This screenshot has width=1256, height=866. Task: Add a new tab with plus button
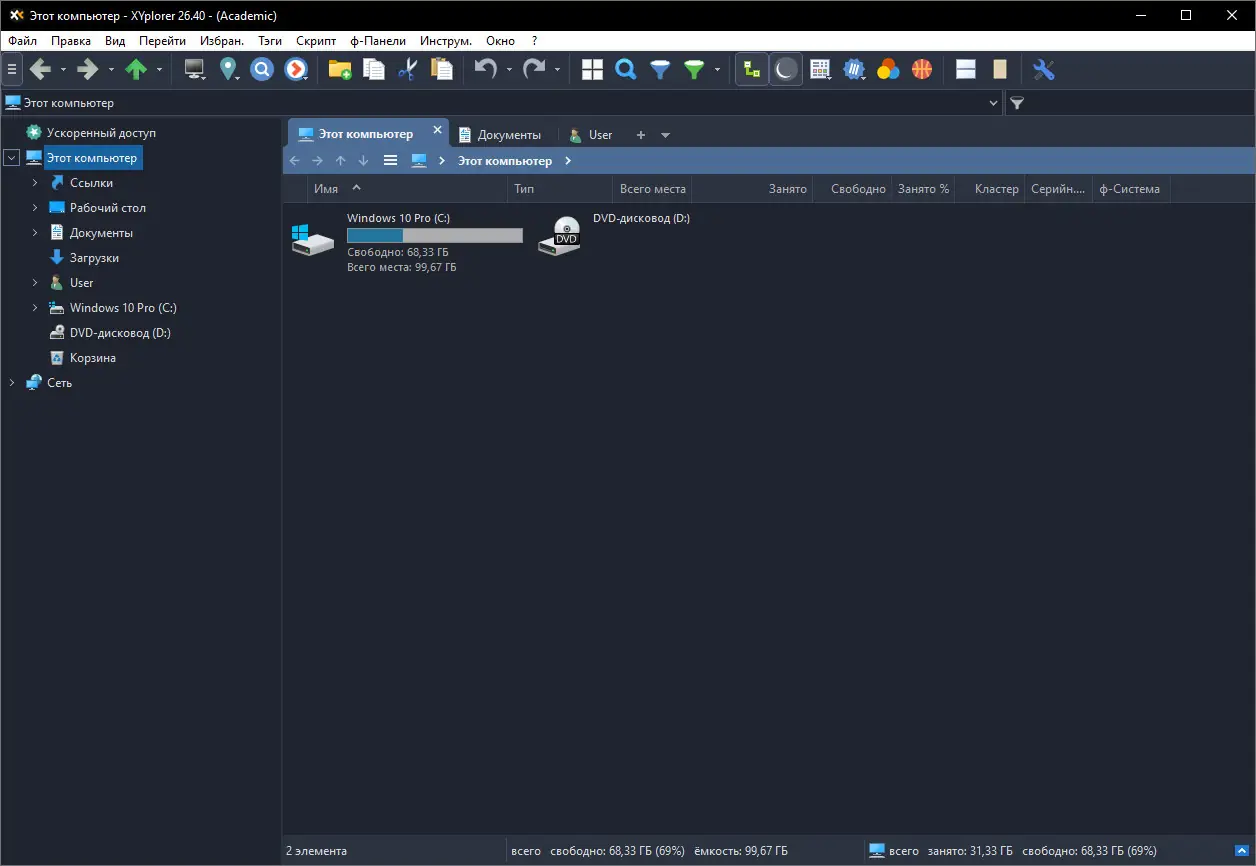641,135
